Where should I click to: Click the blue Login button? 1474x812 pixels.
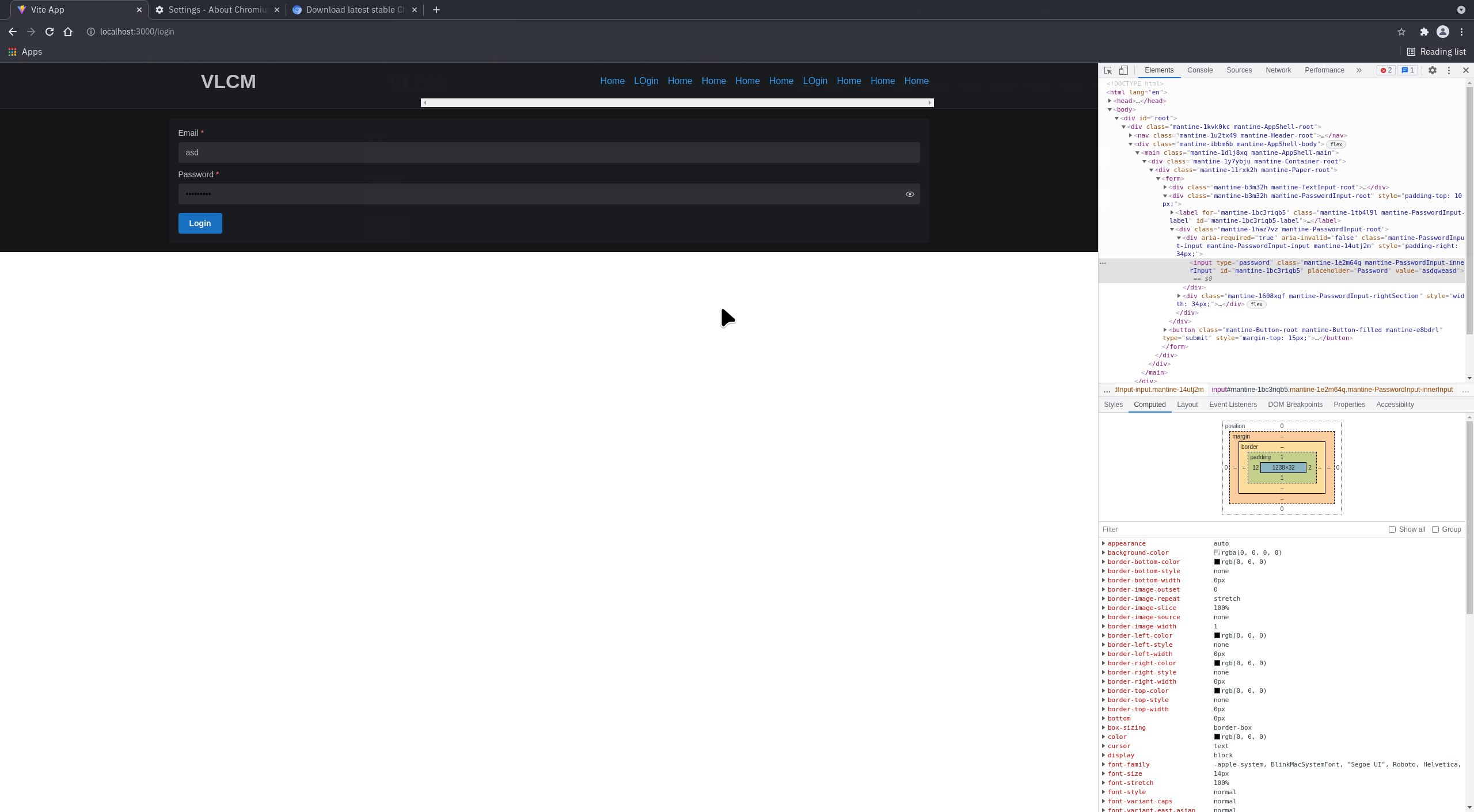click(x=200, y=223)
